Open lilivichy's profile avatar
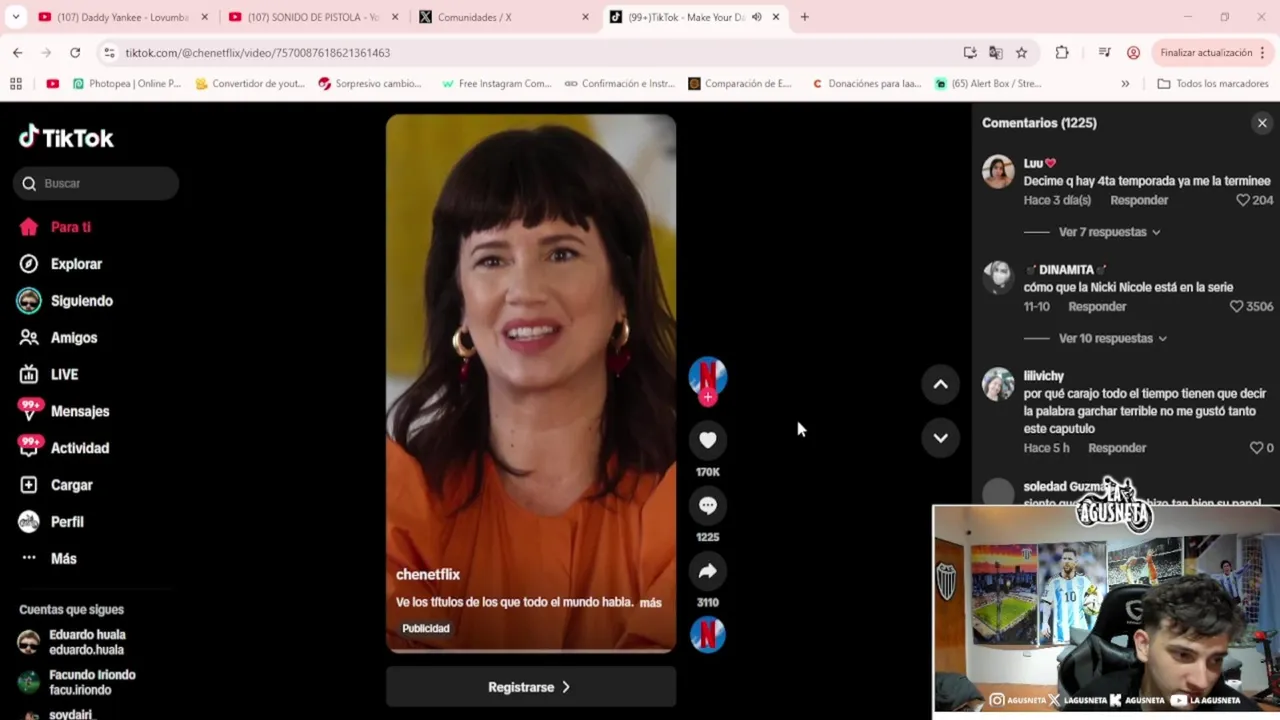The height and width of the screenshot is (720, 1280). pyautogui.click(x=998, y=385)
